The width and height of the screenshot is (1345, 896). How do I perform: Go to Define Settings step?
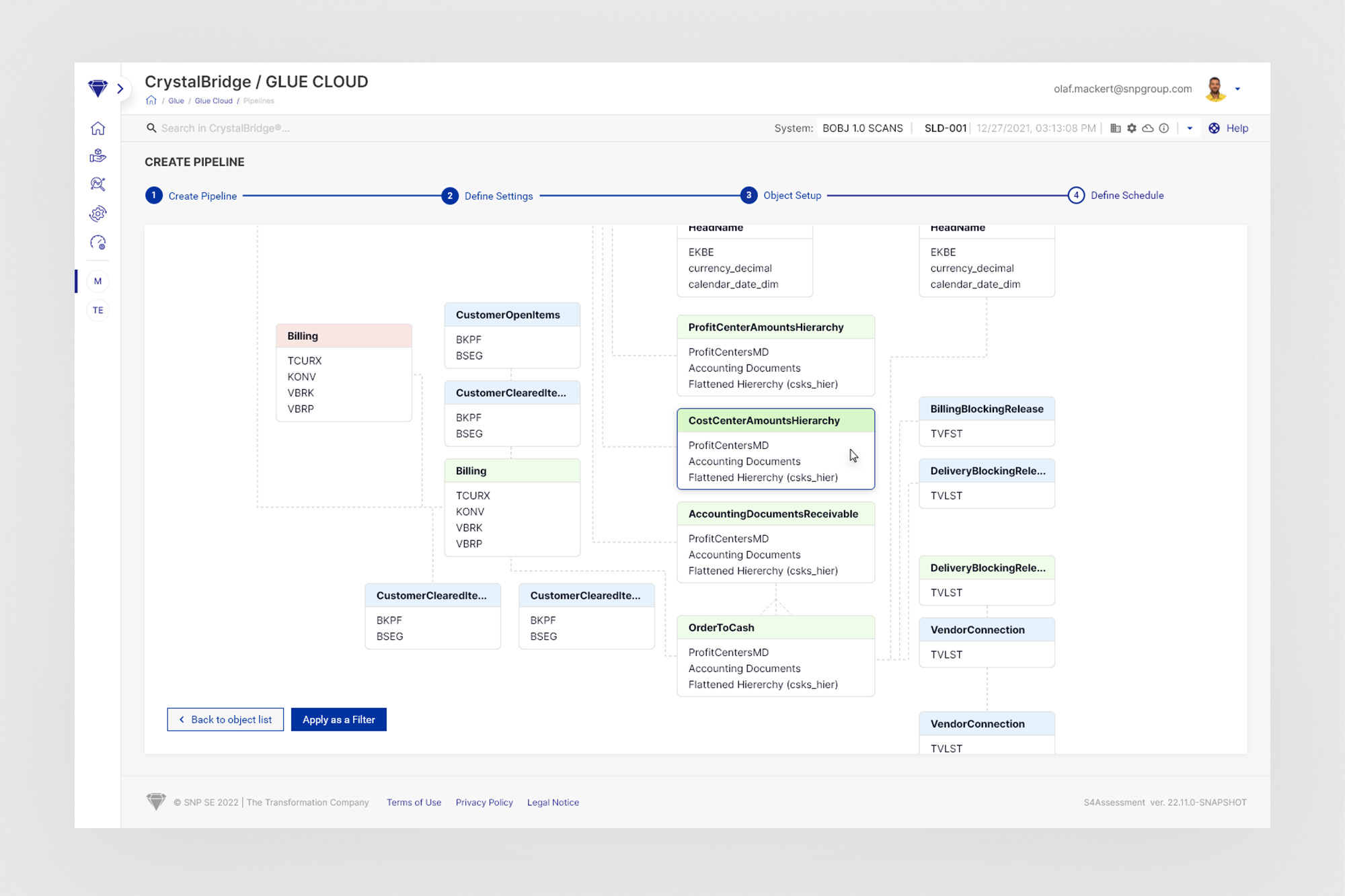click(x=498, y=196)
